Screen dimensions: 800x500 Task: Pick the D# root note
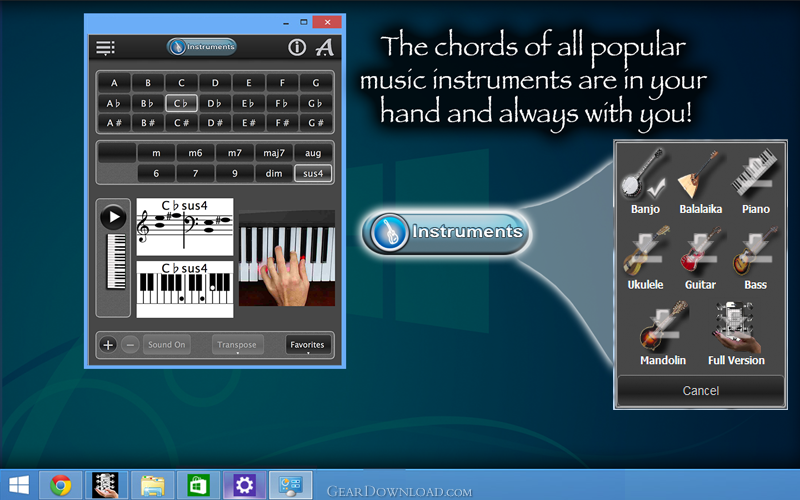point(215,123)
